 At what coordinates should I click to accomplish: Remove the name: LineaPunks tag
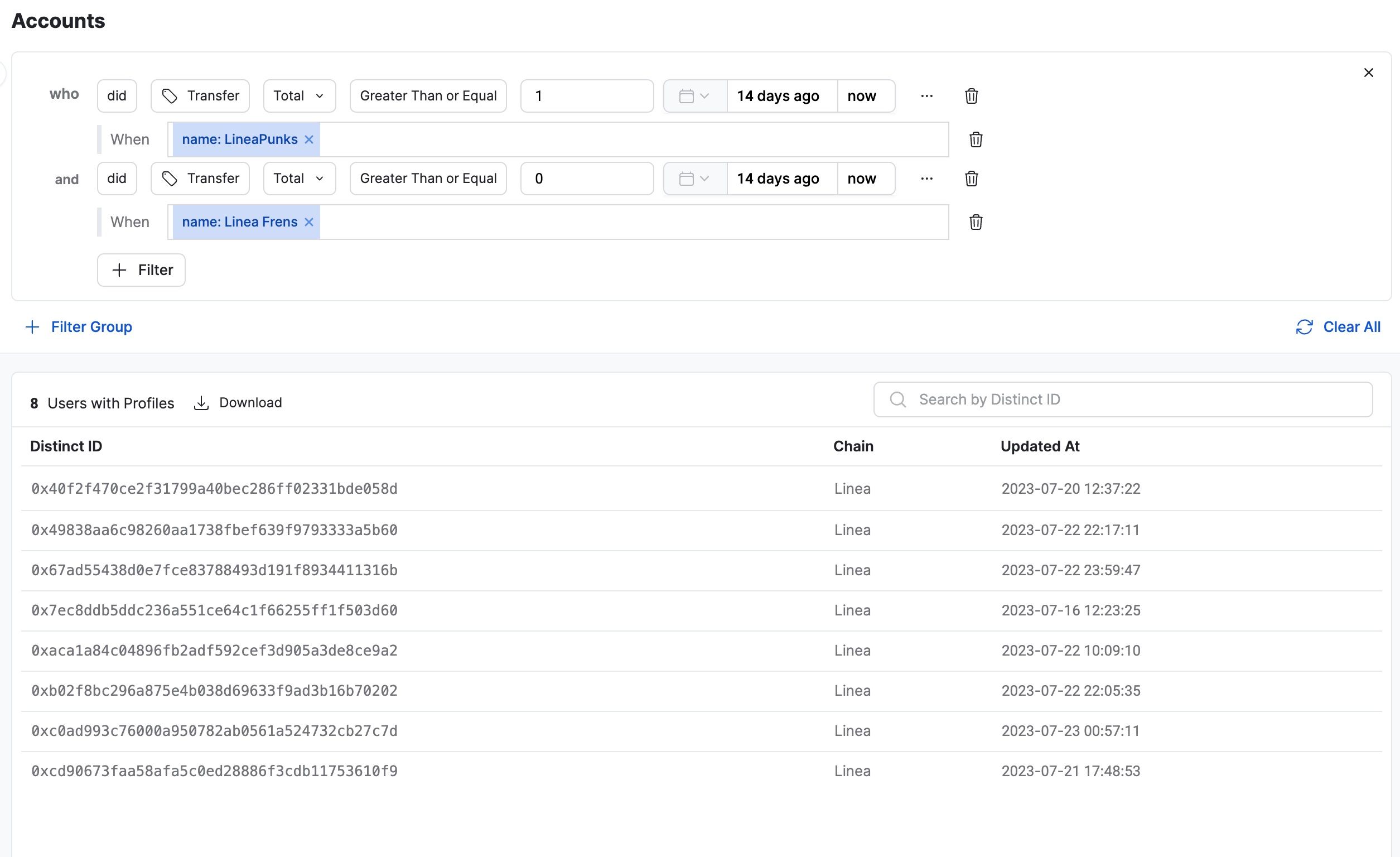[308, 139]
